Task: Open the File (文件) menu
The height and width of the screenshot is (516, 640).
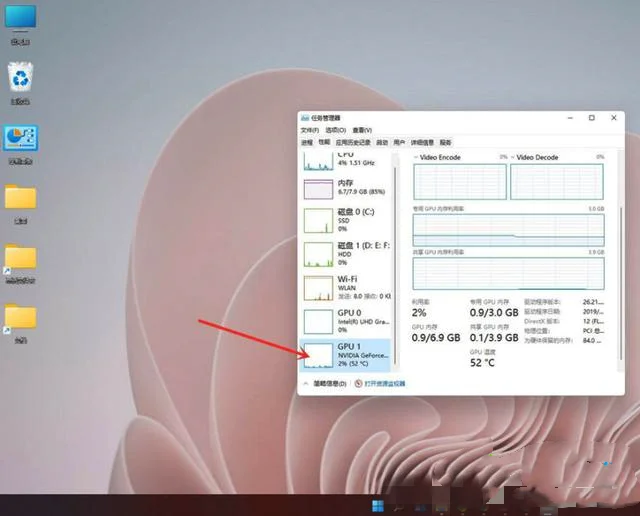Action: click(309, 130)
